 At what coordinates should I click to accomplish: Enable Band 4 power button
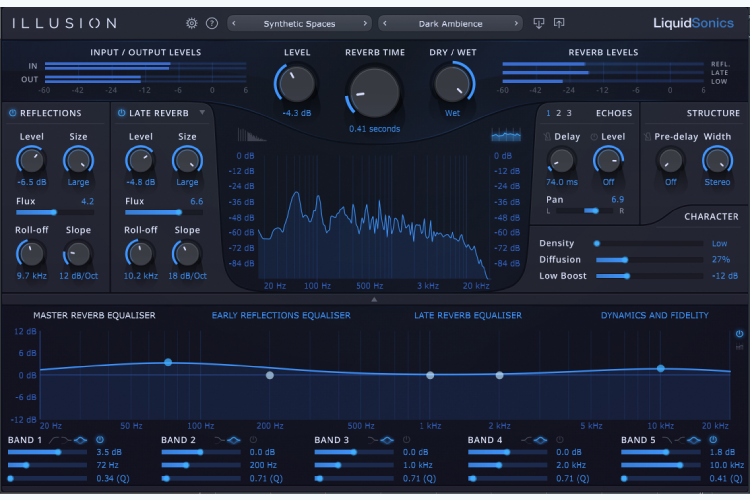560,440
